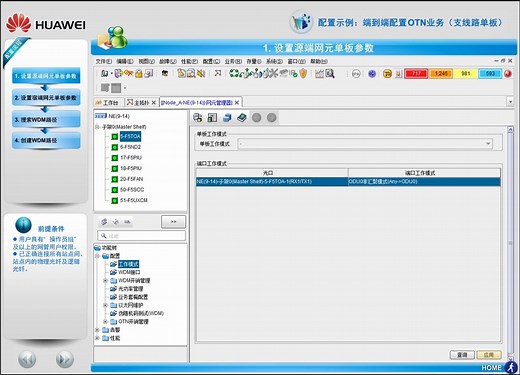Click the vertical scrollbar on the right side

pyautogui.click(x=510, y=243)
